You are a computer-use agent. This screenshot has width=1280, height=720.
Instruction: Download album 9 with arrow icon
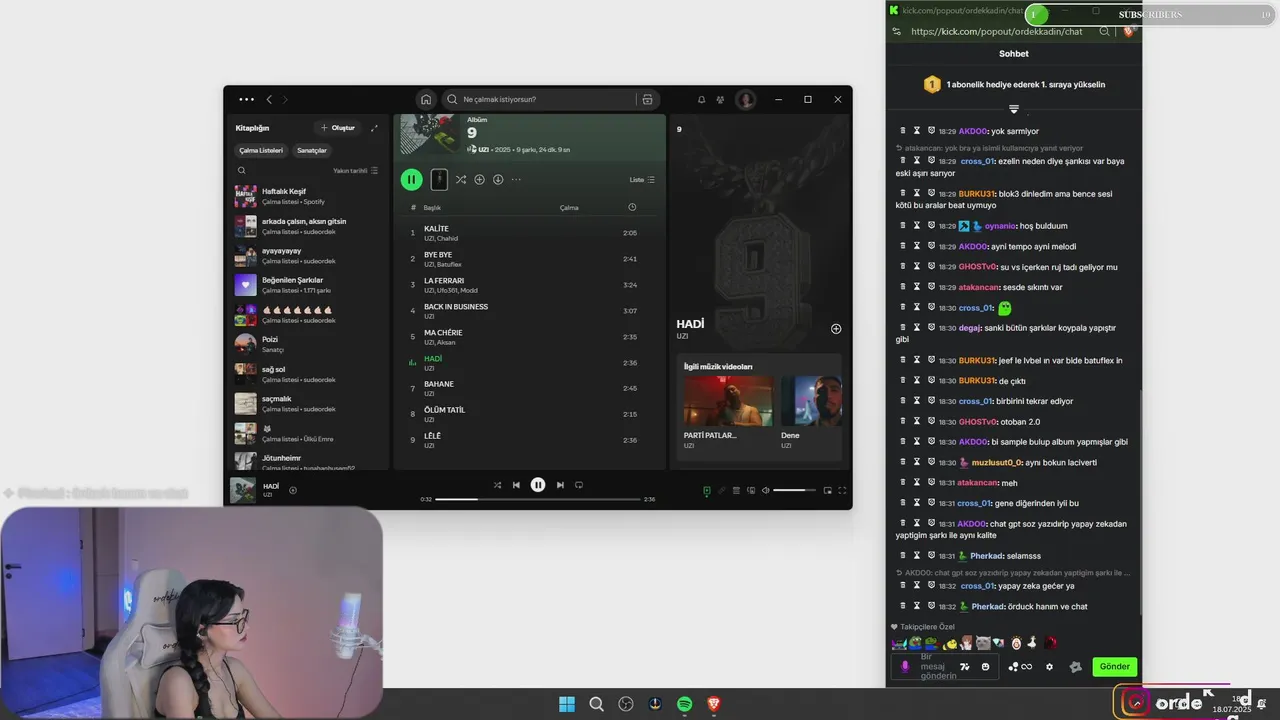498,180
